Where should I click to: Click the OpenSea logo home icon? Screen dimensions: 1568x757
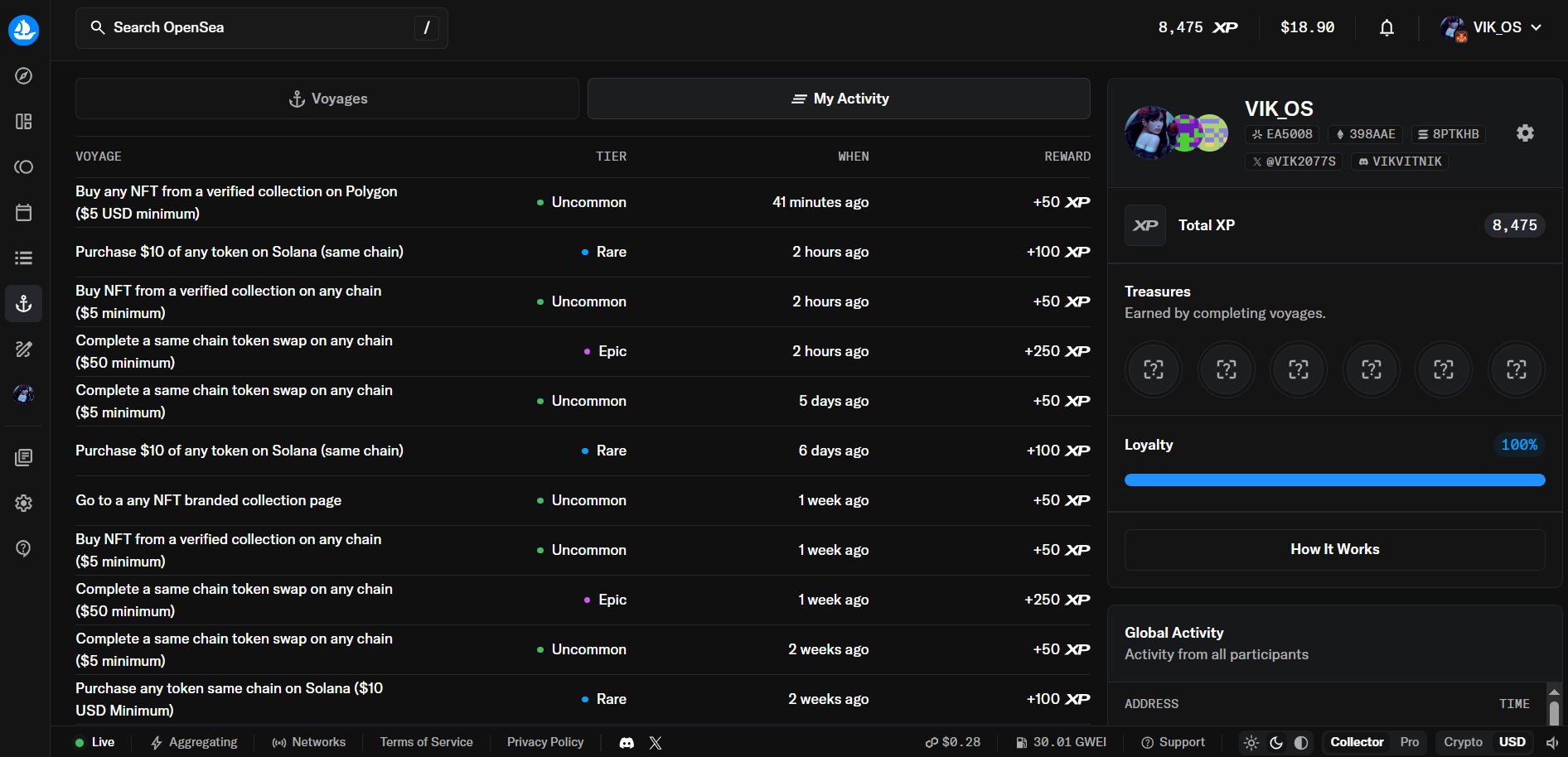tap(24, 30)
